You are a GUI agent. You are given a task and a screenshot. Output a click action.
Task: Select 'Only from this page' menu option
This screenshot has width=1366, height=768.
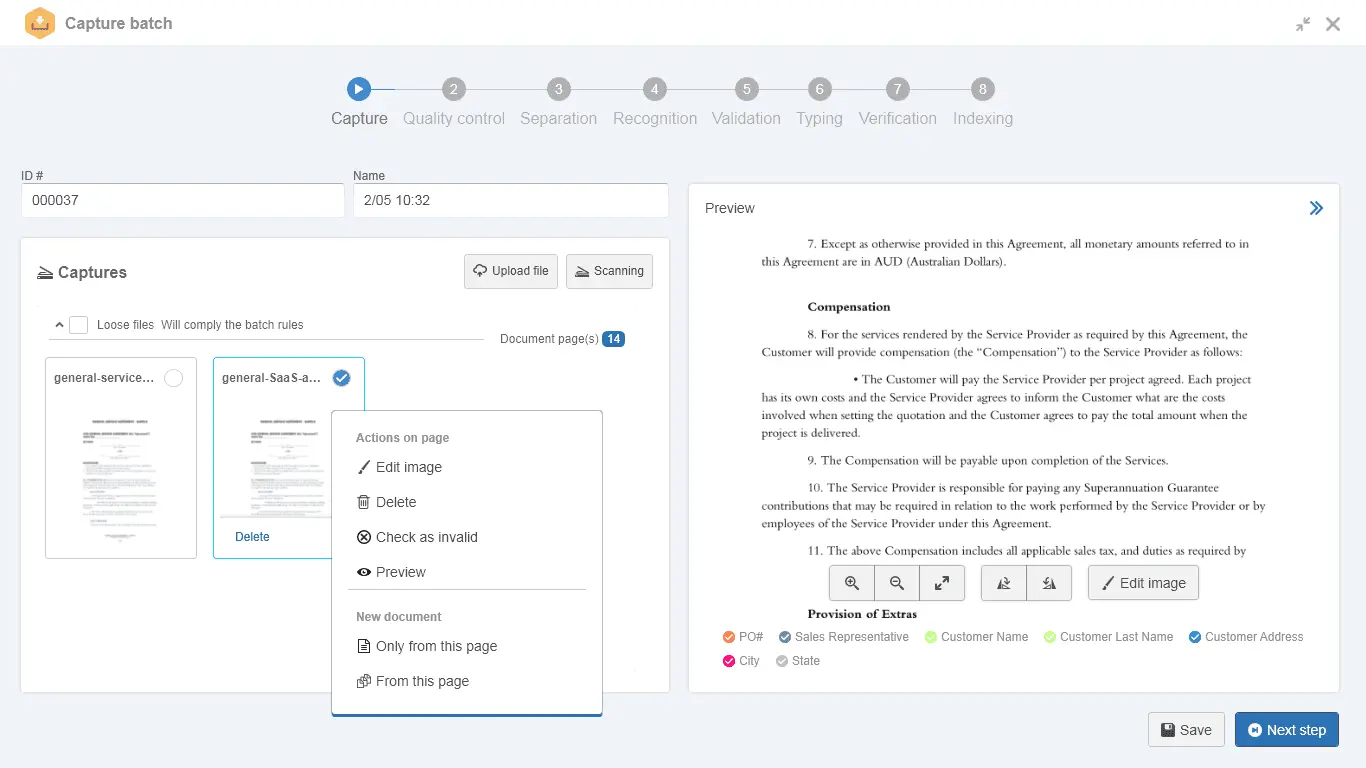coord(436,646)
